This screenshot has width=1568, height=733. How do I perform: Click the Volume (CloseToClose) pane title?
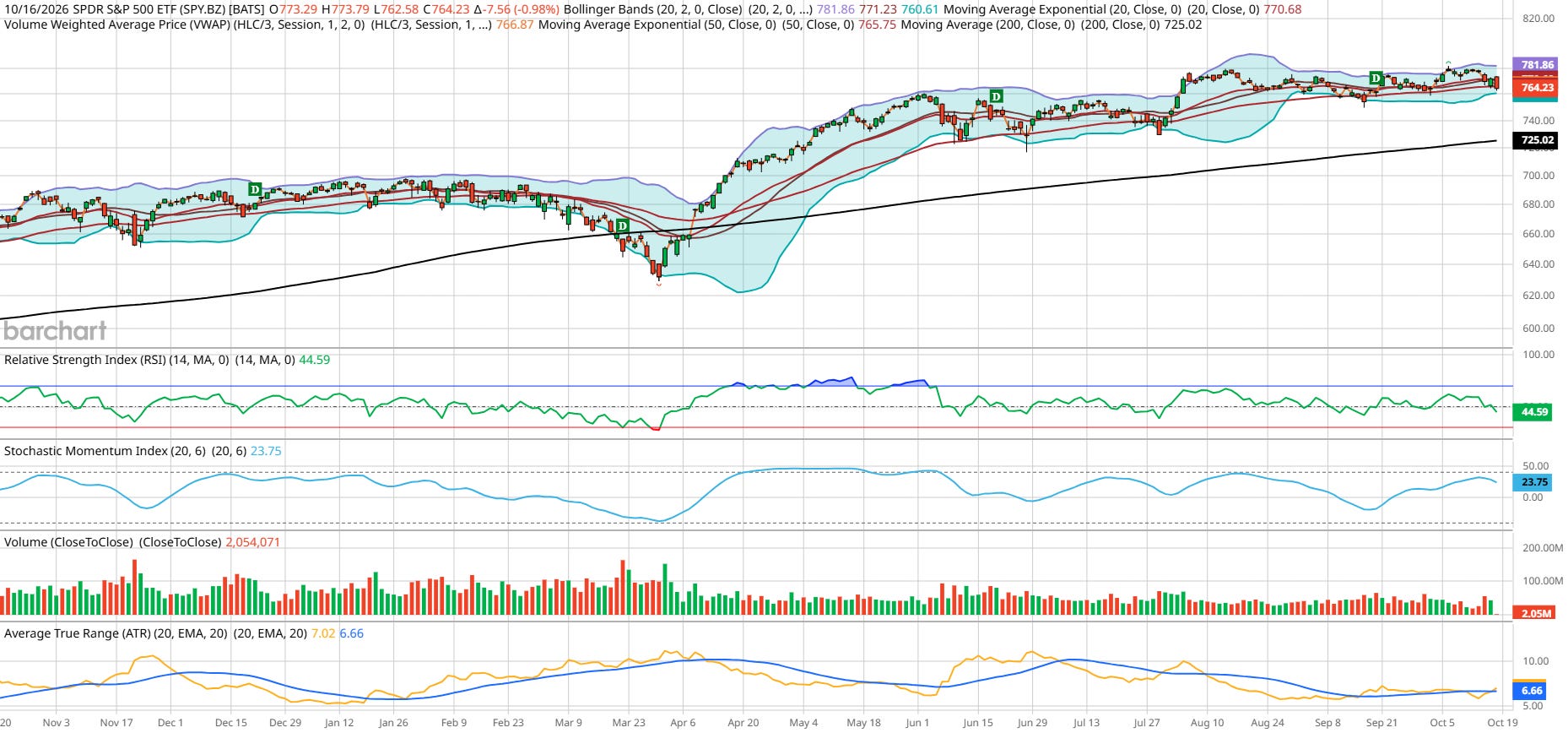(x=69, y=542)
